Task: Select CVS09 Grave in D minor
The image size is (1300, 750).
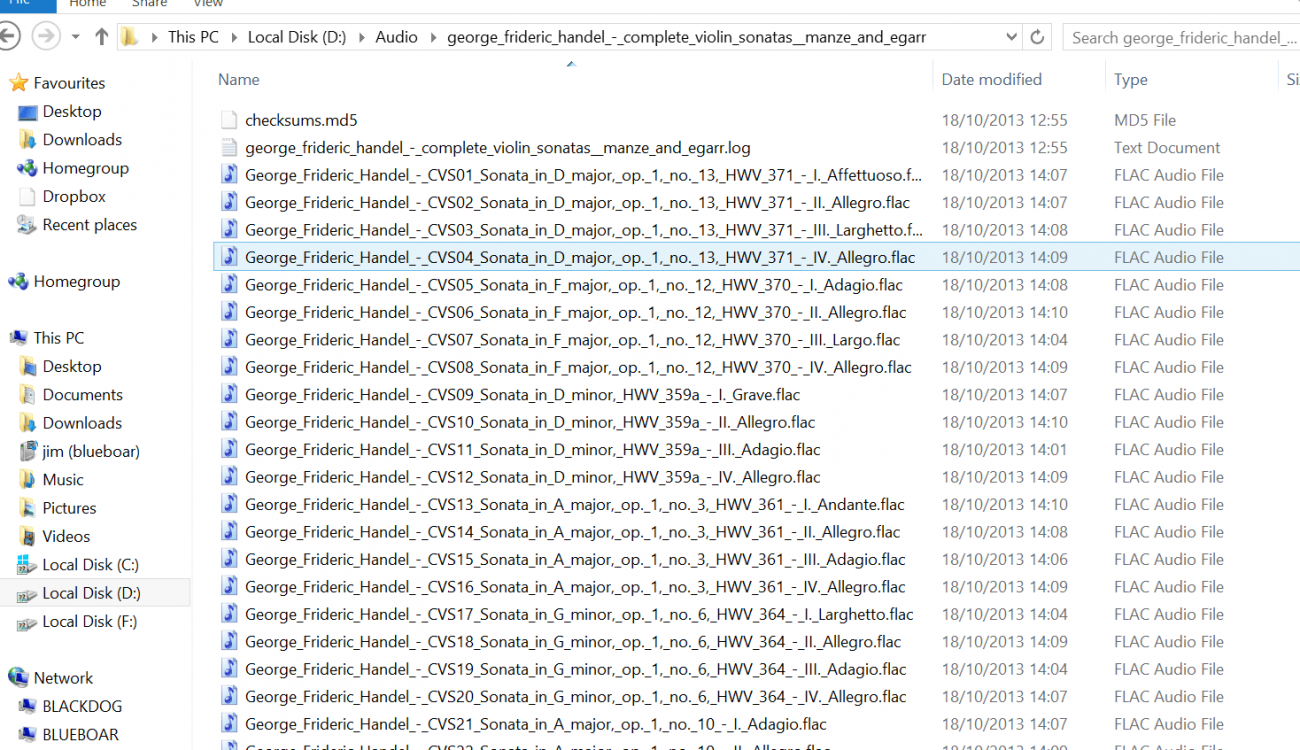Action: click(523, 395)
